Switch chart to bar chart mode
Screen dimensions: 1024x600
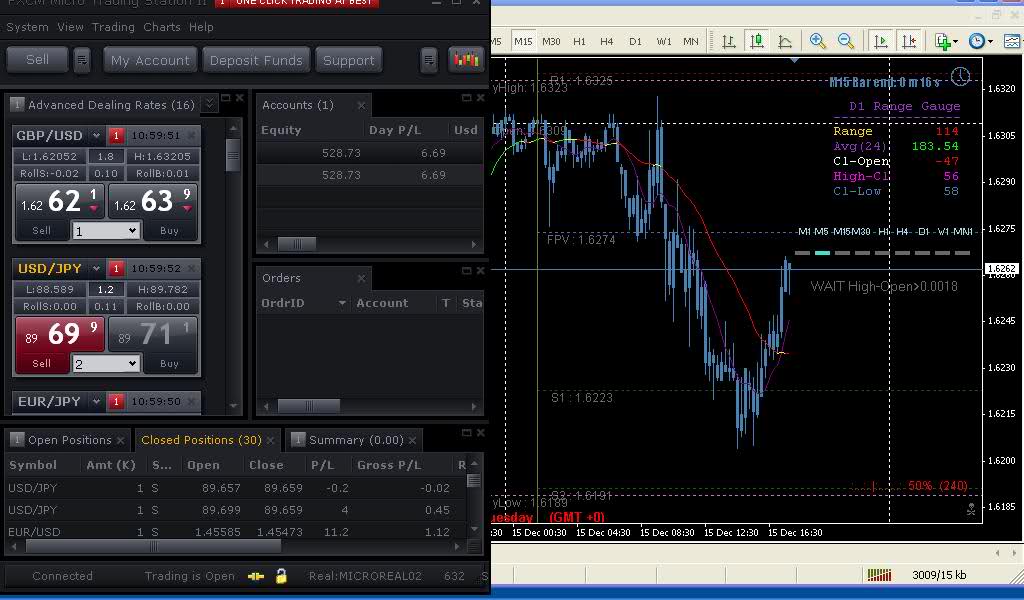point(729,41)
